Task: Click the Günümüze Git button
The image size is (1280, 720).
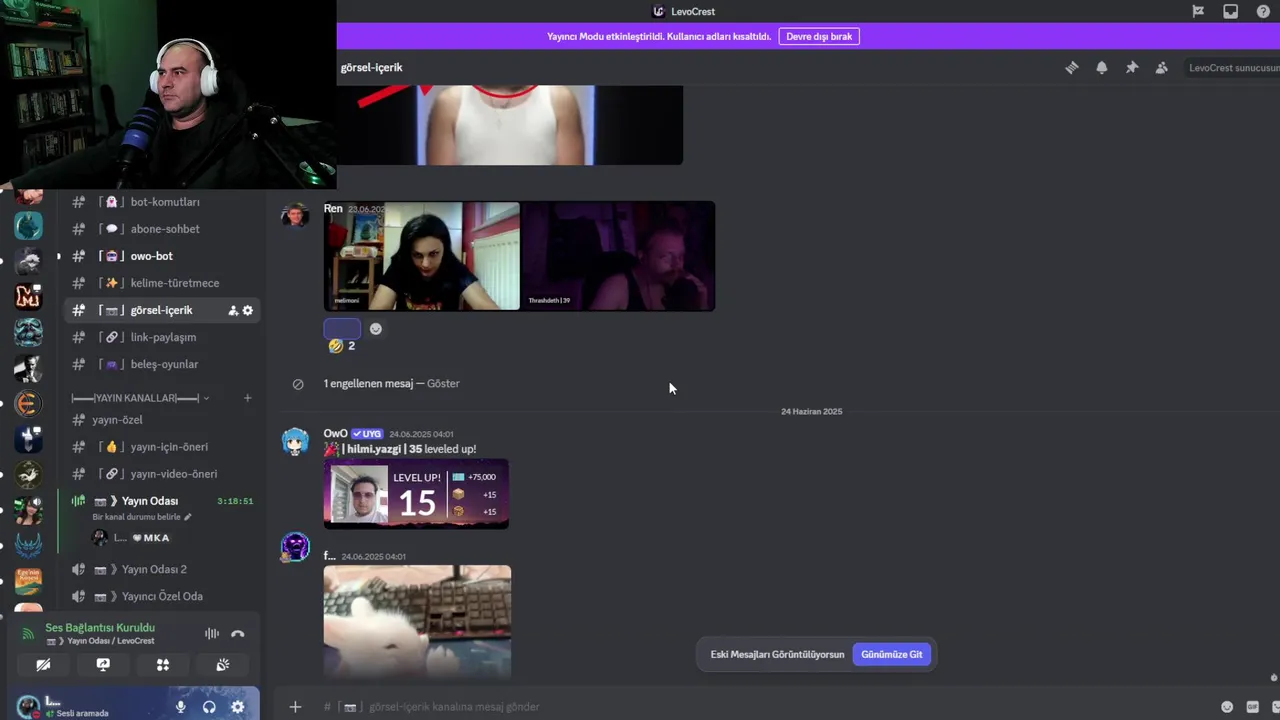Action: pos(892,654)
